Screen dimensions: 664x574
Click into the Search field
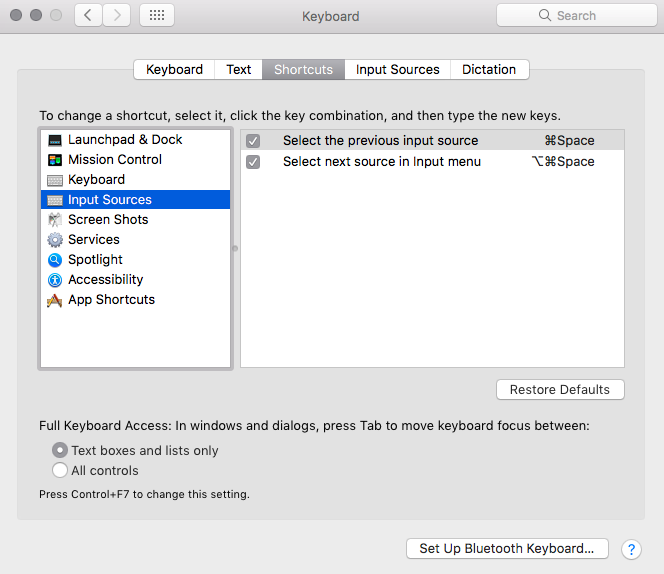[576, 15]
